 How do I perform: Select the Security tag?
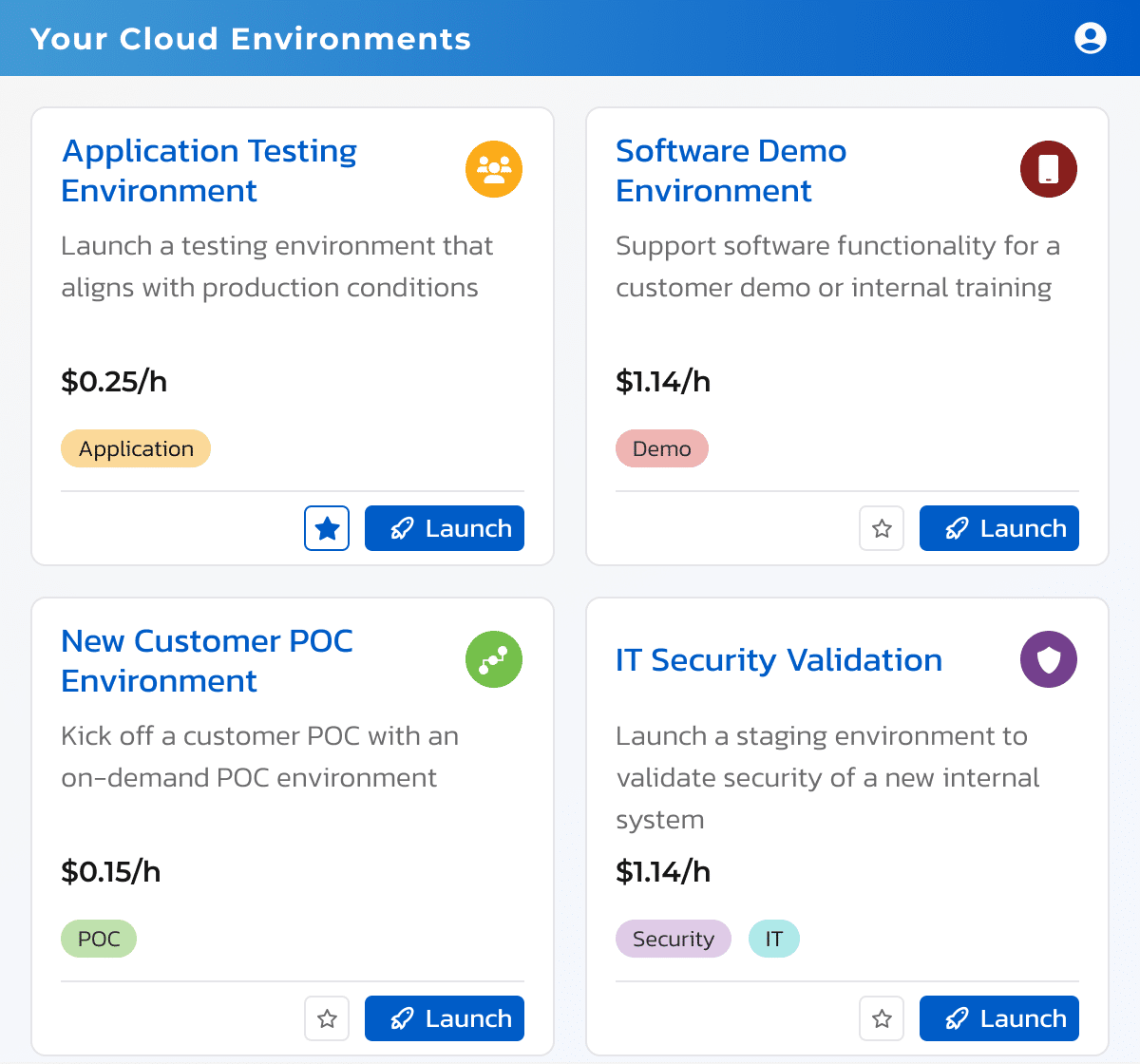click(673, 939)
